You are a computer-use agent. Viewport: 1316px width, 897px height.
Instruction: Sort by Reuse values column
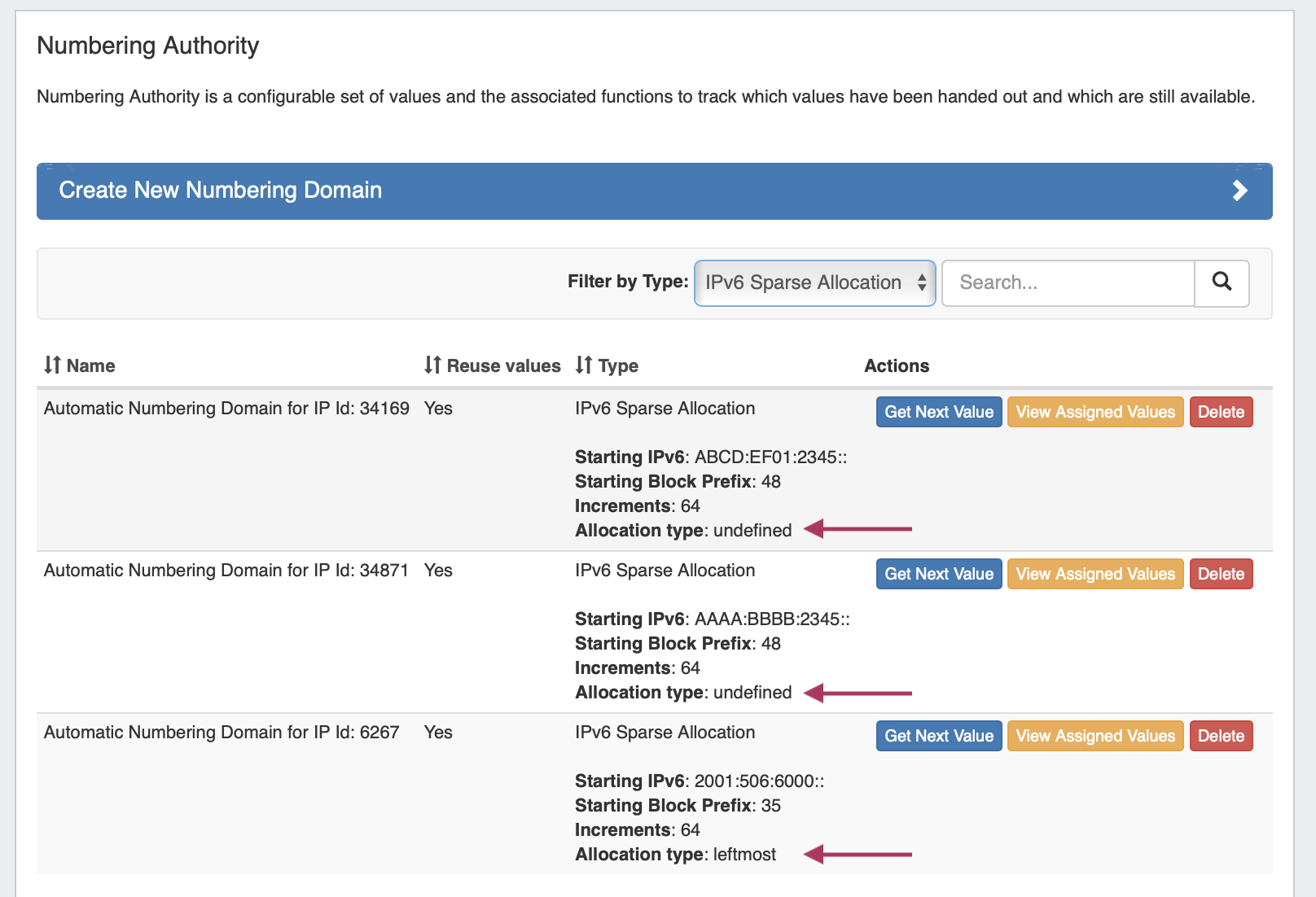click(x=493, y=365)
